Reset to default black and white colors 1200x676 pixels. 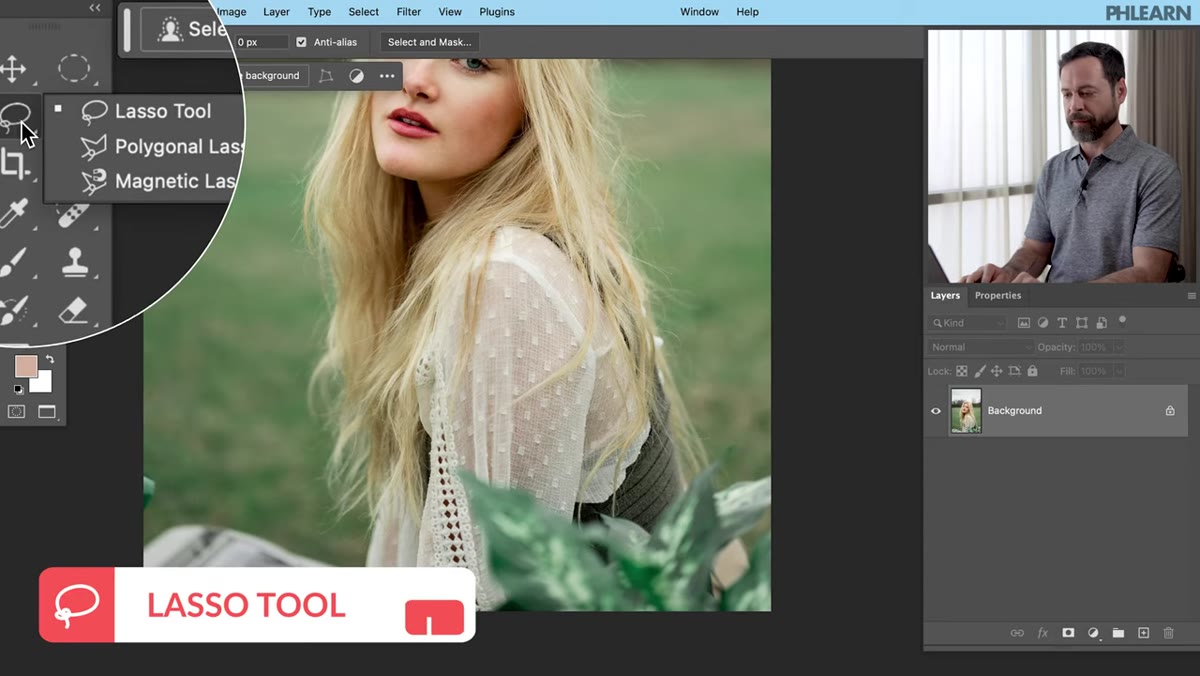point(18,389)
